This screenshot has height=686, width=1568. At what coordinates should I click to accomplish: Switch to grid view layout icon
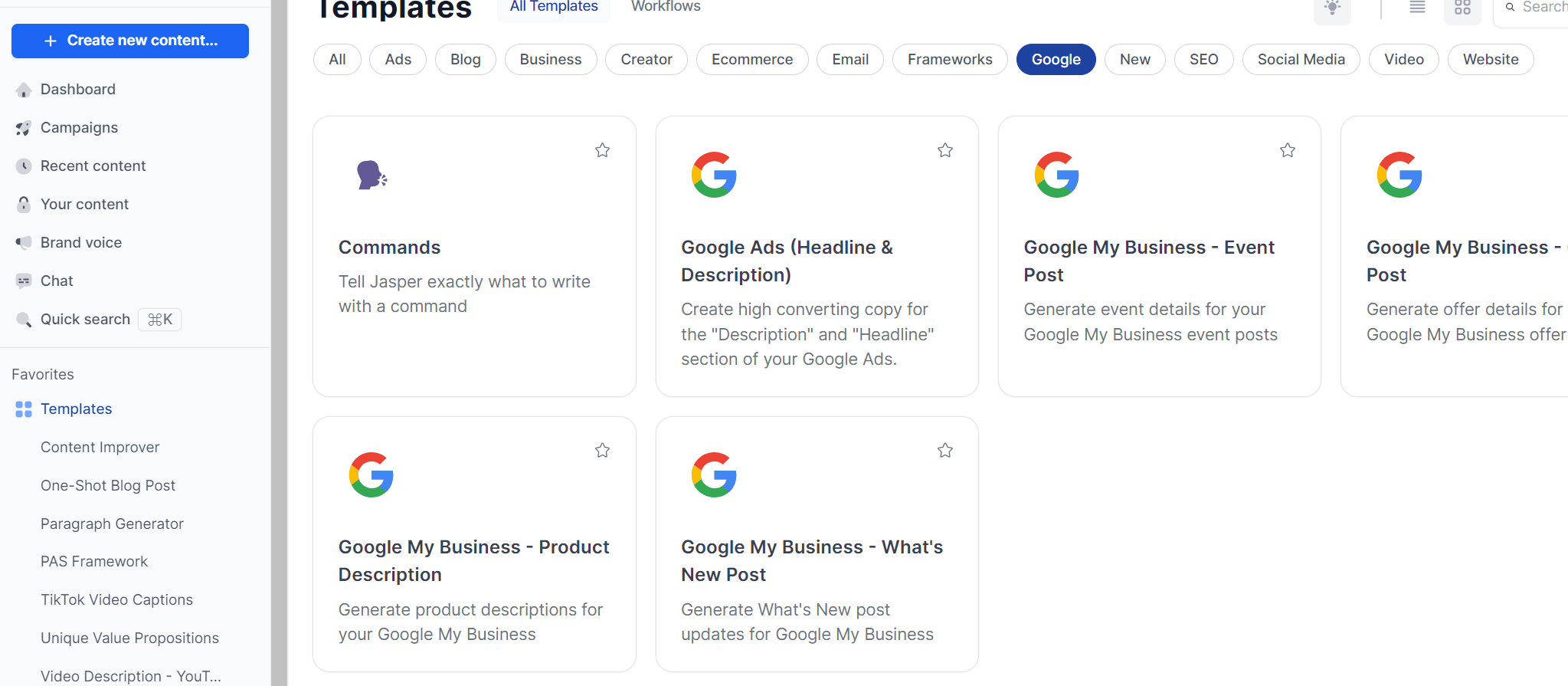coord(1462,8)
